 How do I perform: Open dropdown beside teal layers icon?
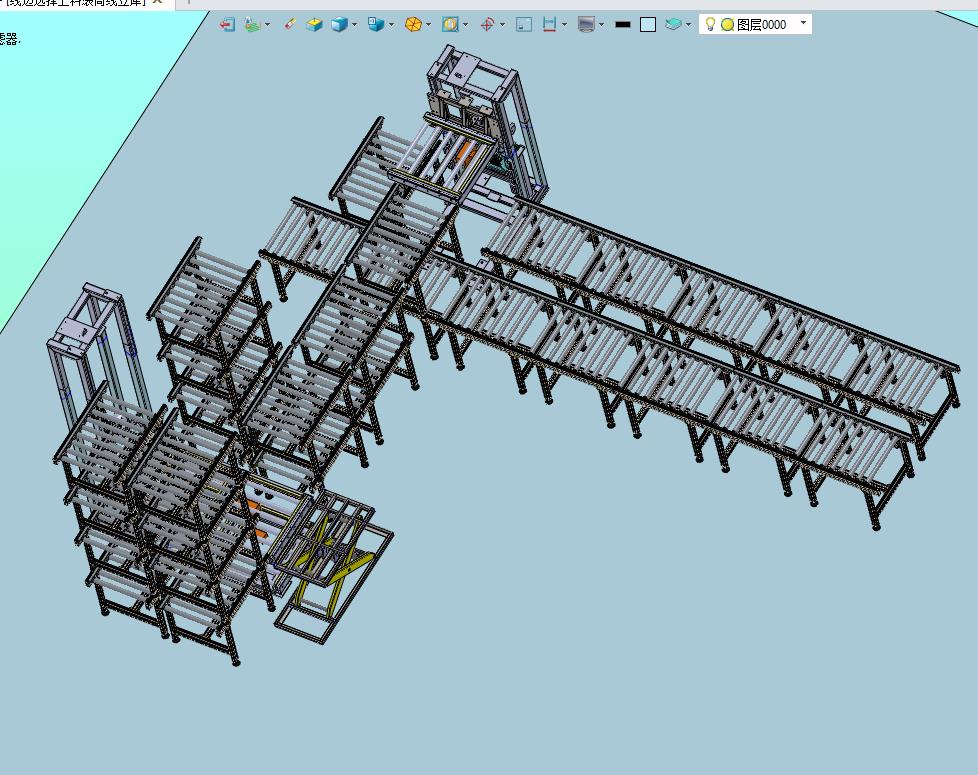tap(688, 25)
